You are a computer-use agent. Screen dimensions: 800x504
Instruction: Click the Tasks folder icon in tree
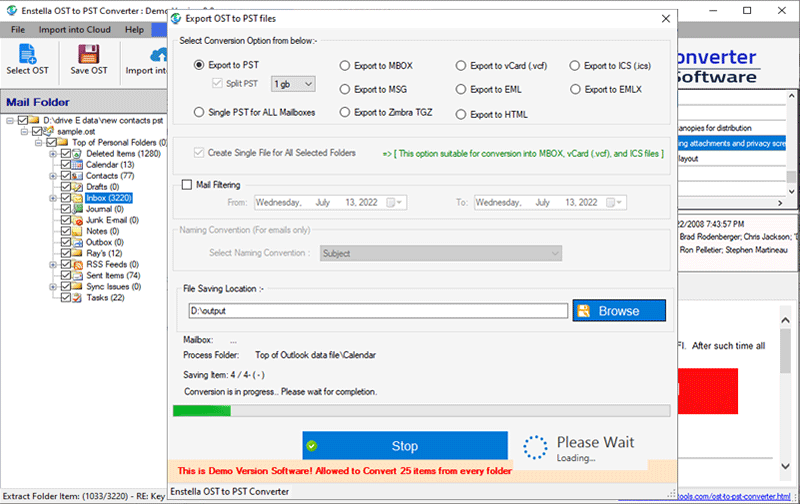(79, 297)
